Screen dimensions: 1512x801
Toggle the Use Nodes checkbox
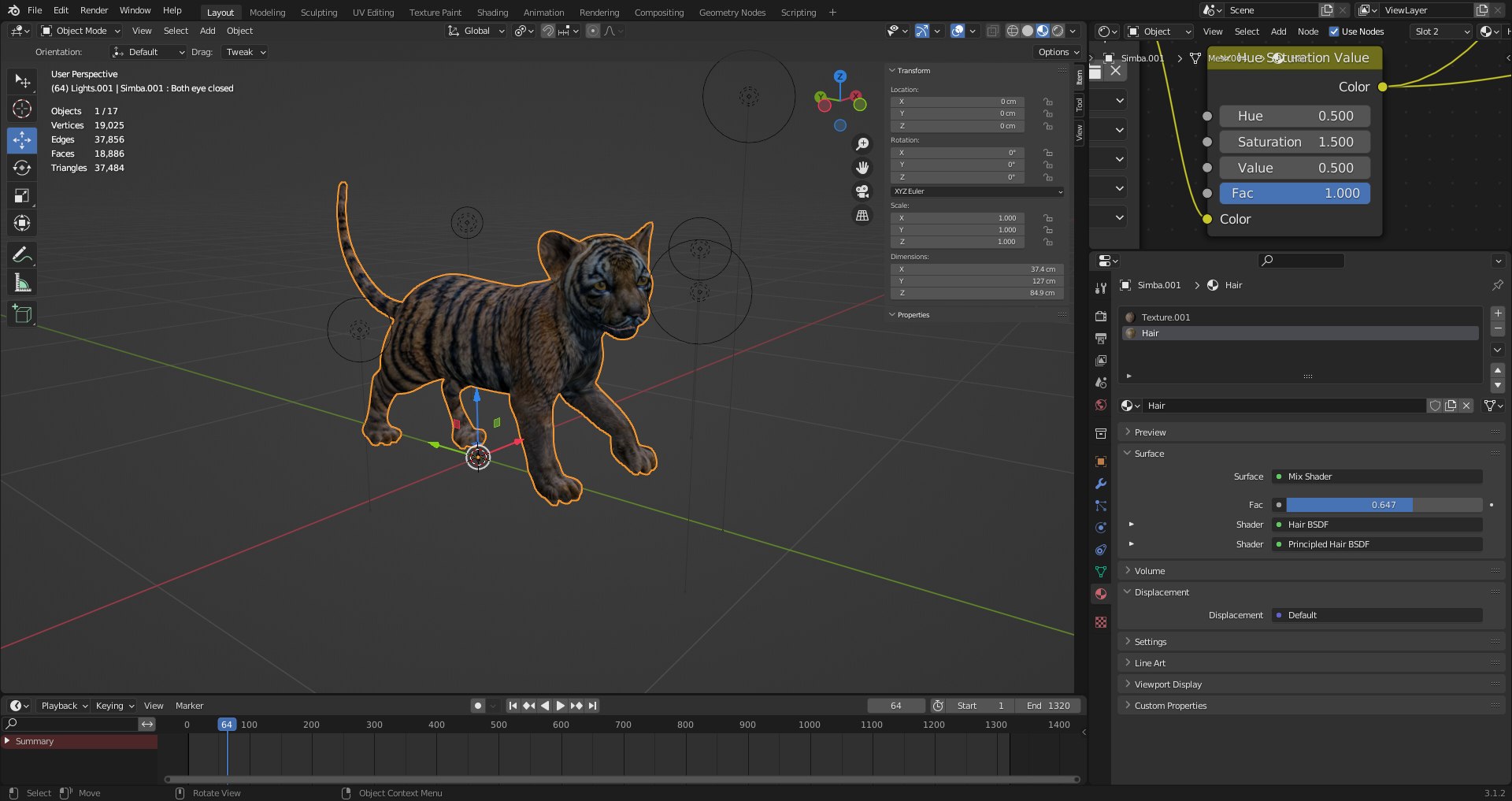coord(1334,32)
